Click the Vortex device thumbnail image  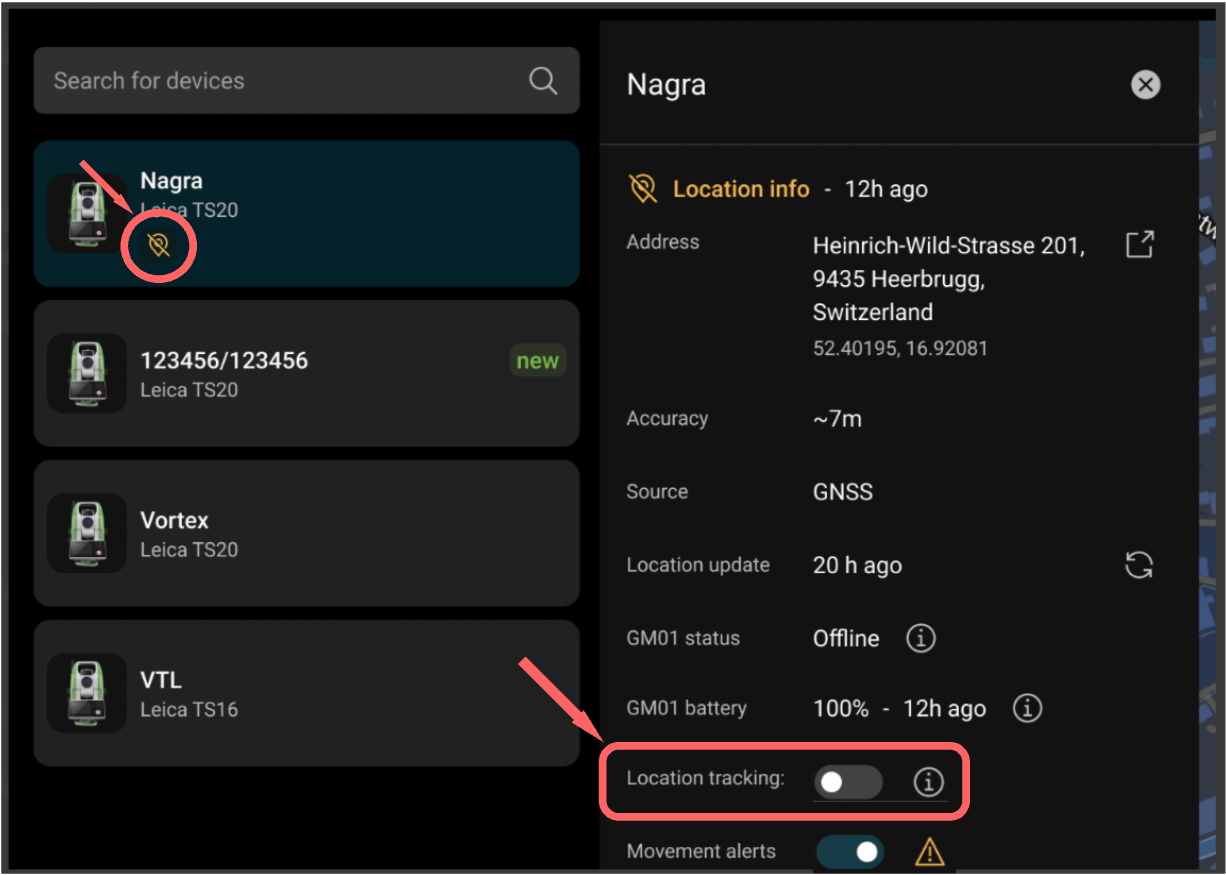(87, 533)
